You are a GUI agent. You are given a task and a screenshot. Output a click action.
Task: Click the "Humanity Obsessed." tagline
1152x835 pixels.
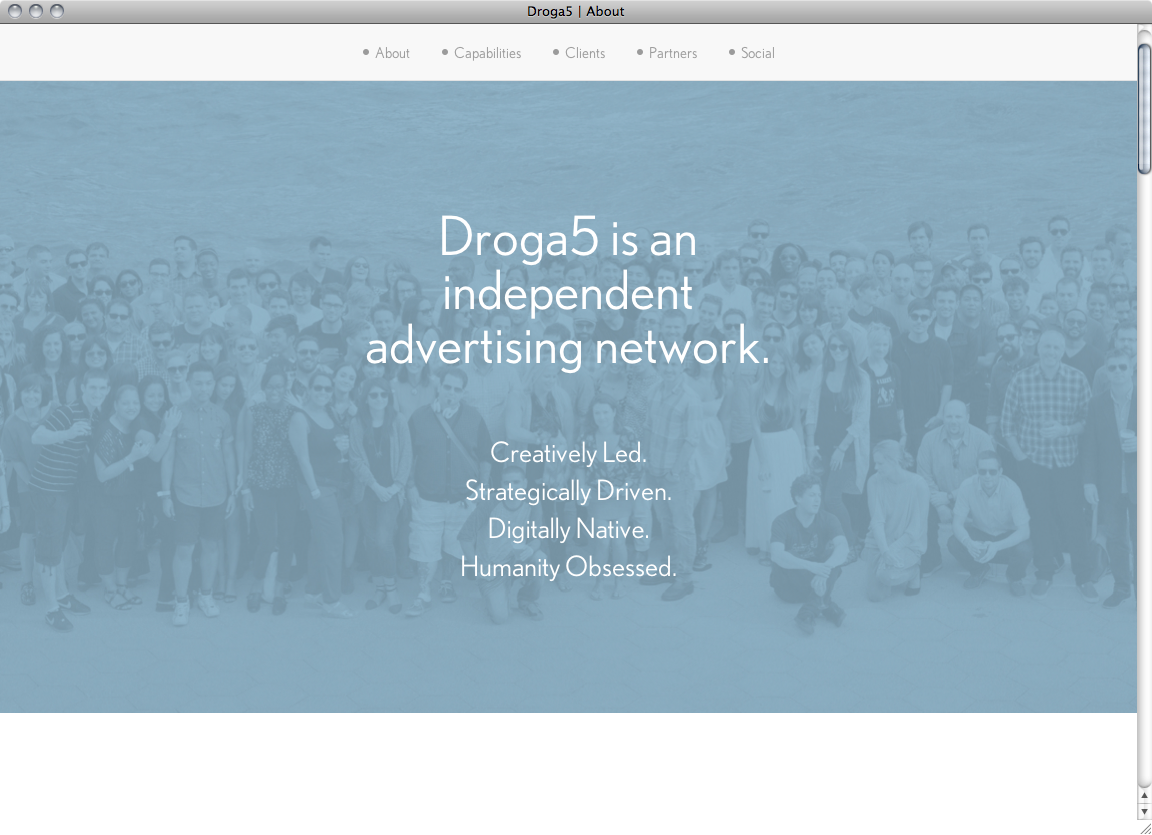tap(568, 568)
